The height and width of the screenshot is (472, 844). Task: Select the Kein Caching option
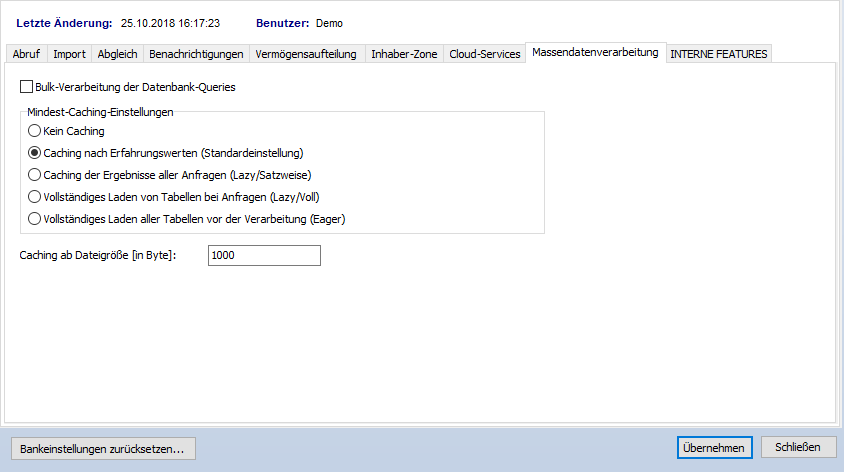(35, 131)
